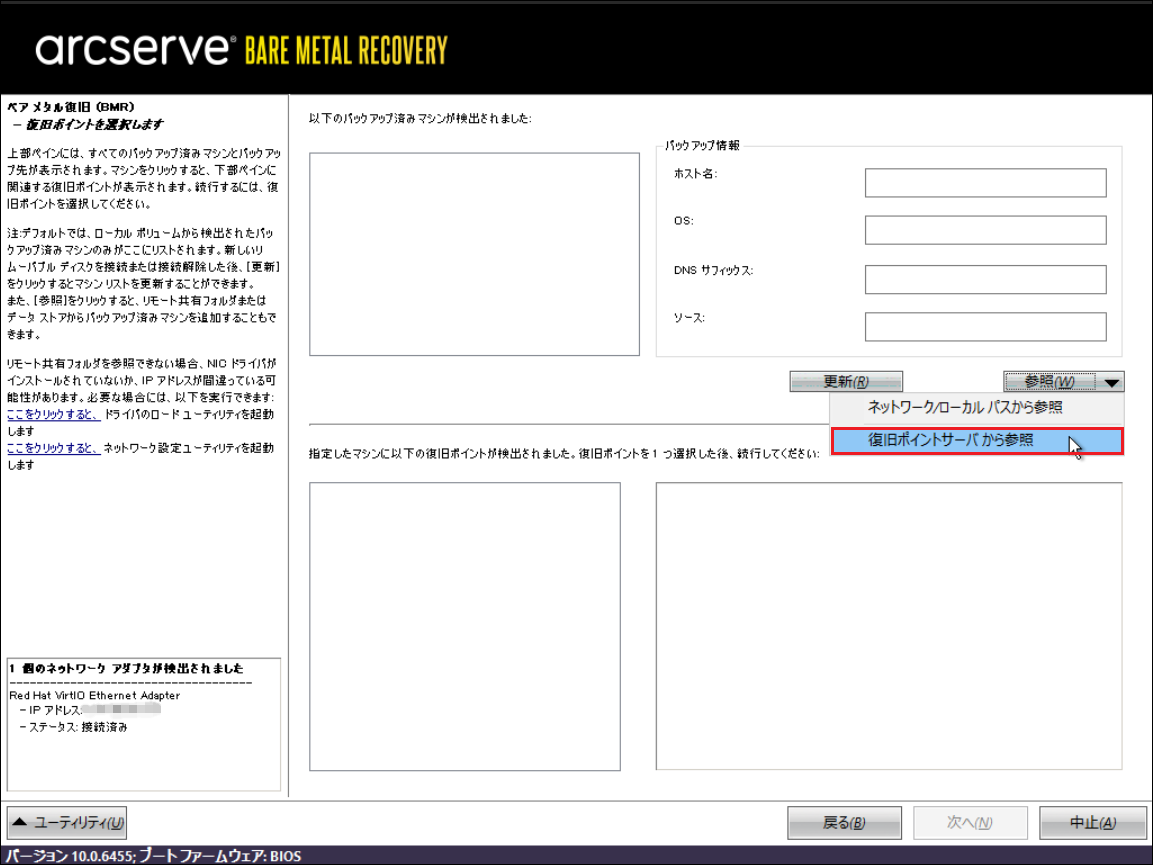Click the 参照(W) button

pos(1050,381)
